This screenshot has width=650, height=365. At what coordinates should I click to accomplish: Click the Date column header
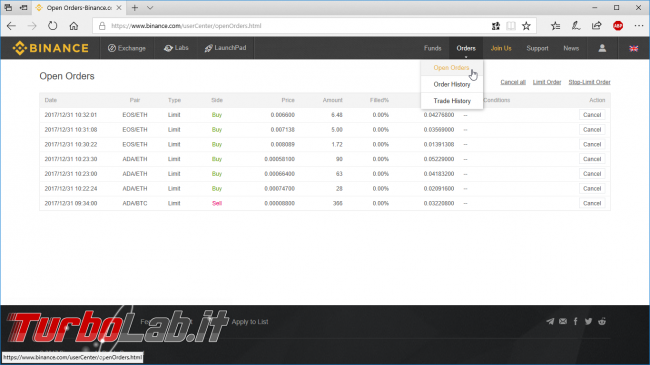(x=51, y=100)
